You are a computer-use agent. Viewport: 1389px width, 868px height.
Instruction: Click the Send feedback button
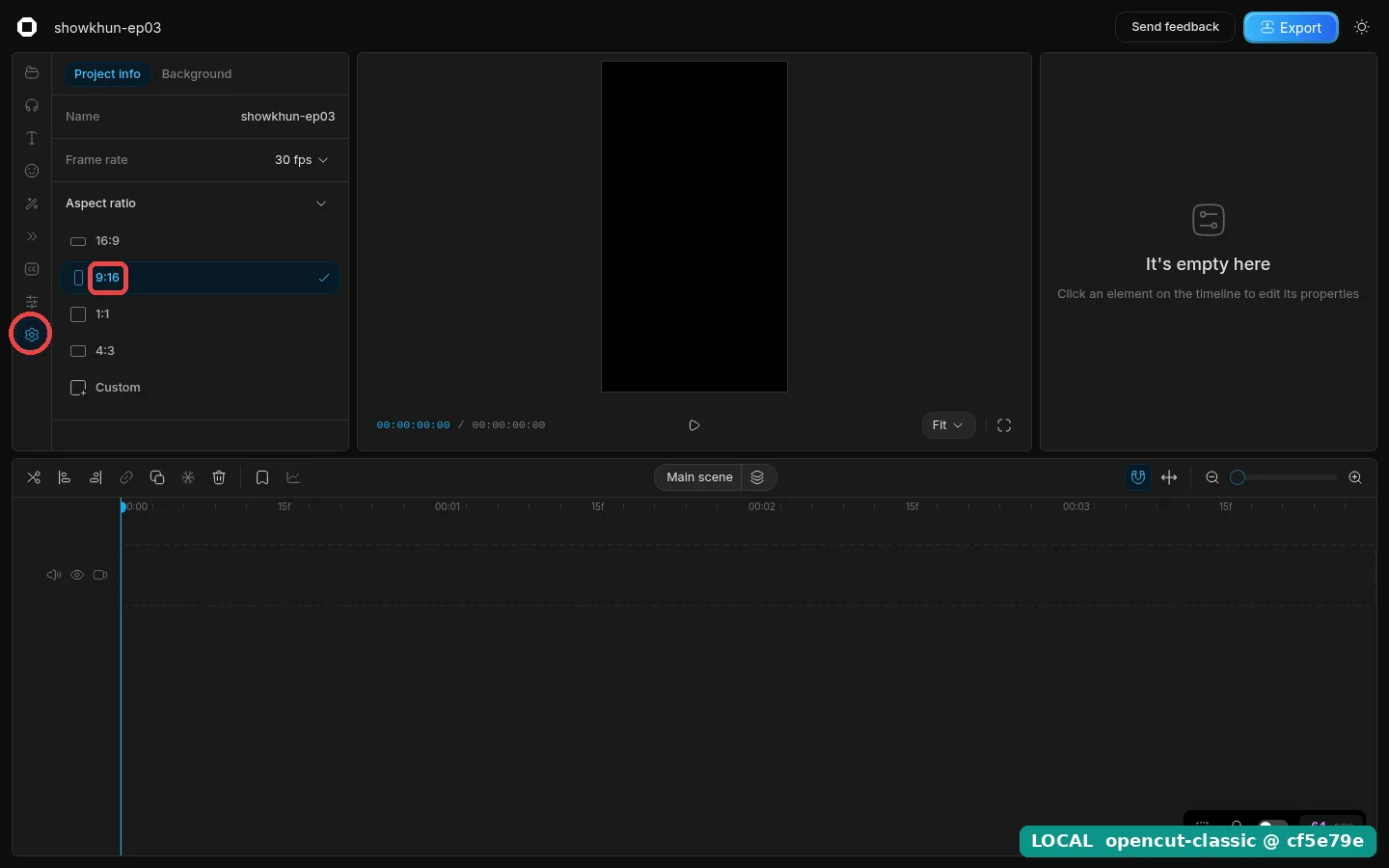tap(1175, 27)
